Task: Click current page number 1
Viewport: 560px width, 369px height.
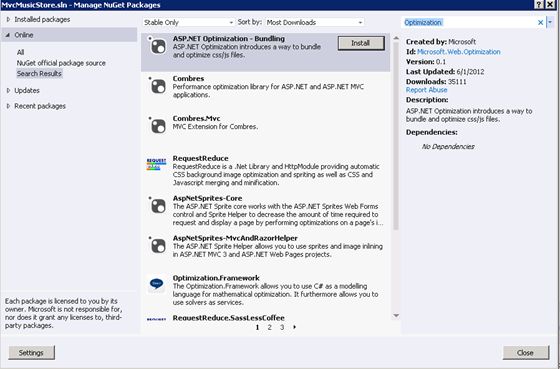Action: click(258, 327)
